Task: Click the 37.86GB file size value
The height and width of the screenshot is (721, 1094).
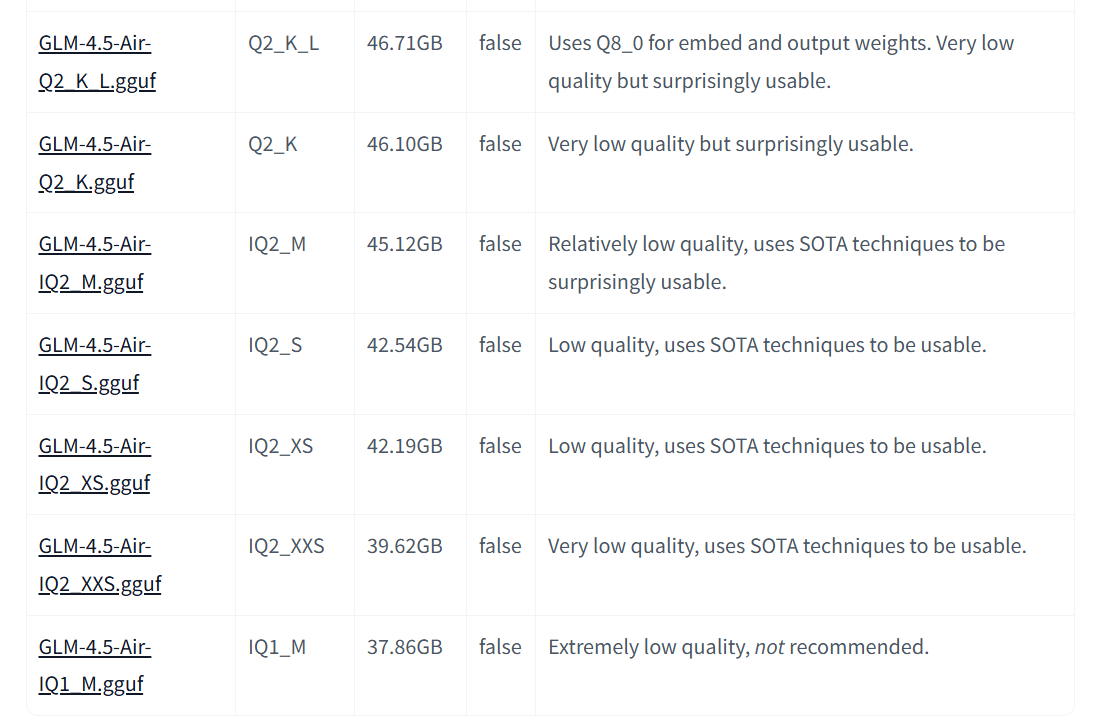Action: (404, 647)
